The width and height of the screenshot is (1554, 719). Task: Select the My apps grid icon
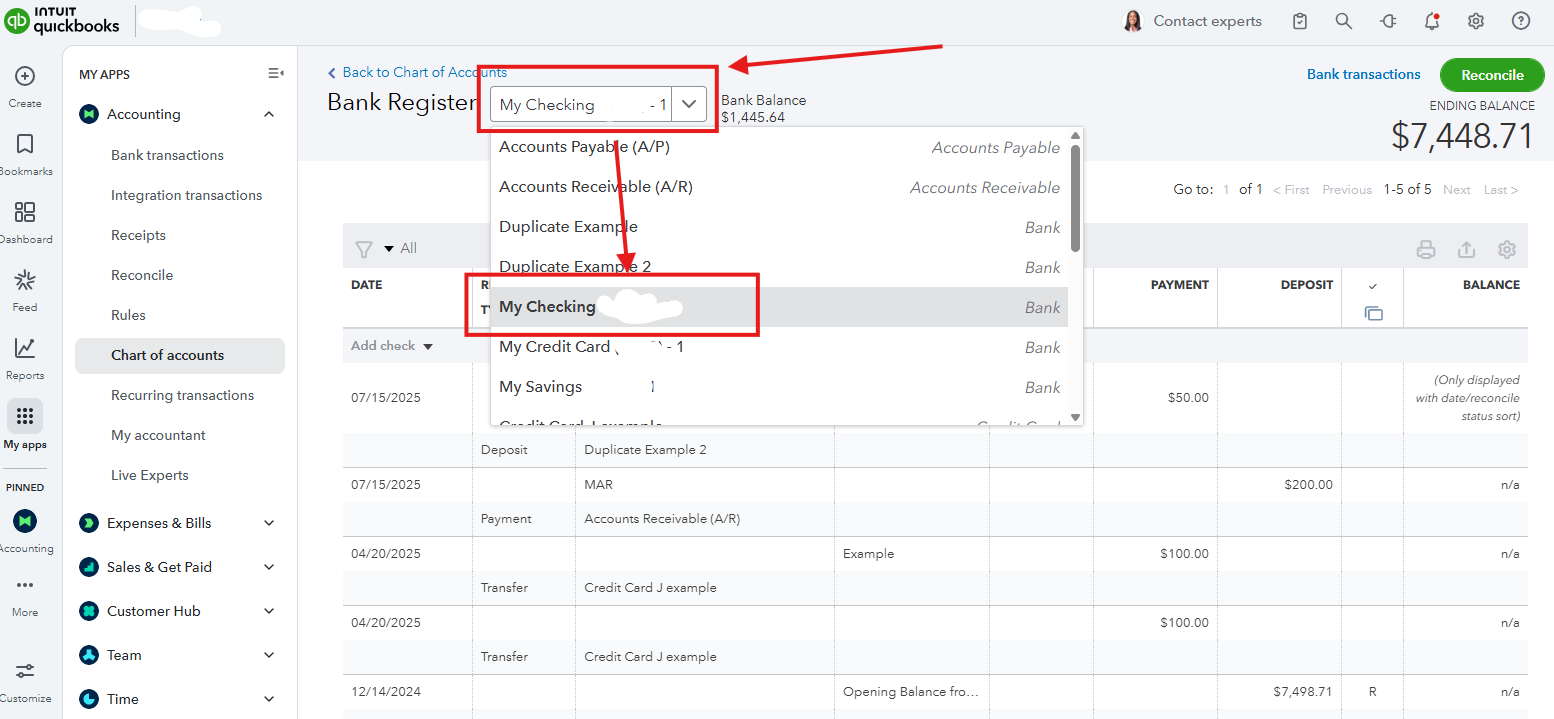pyautogui.click(x=25, y=416)
